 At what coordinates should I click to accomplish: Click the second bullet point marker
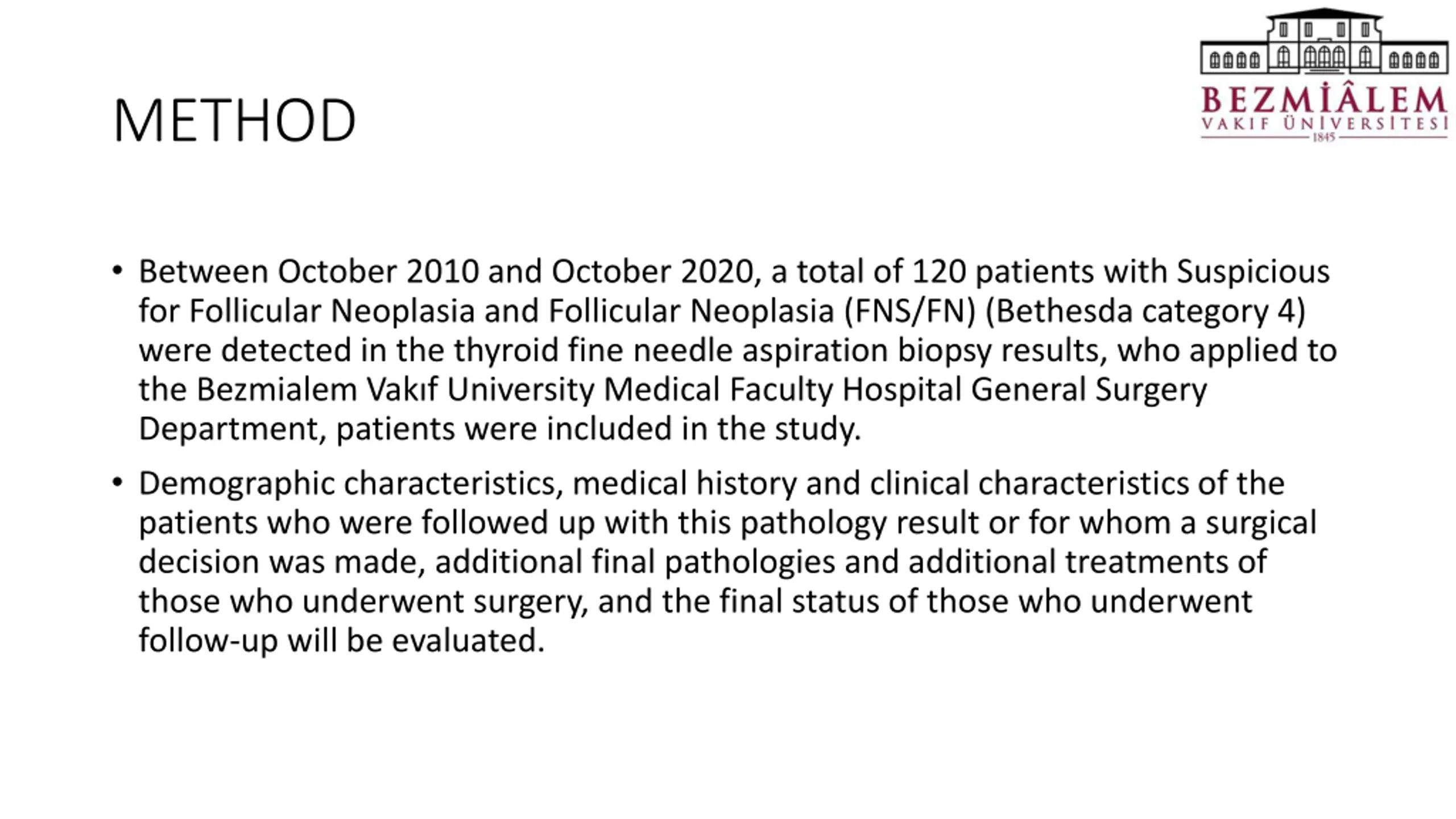[x=117, y=482]
